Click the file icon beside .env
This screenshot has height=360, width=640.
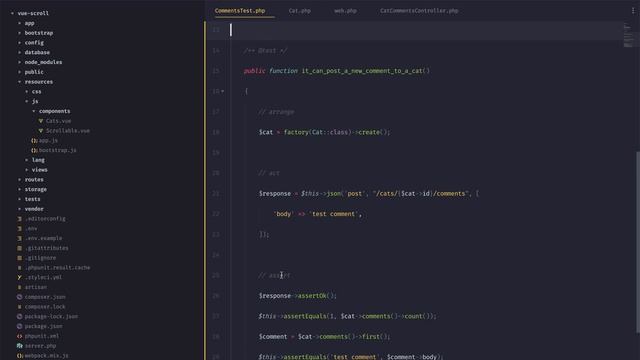point(20,229)
